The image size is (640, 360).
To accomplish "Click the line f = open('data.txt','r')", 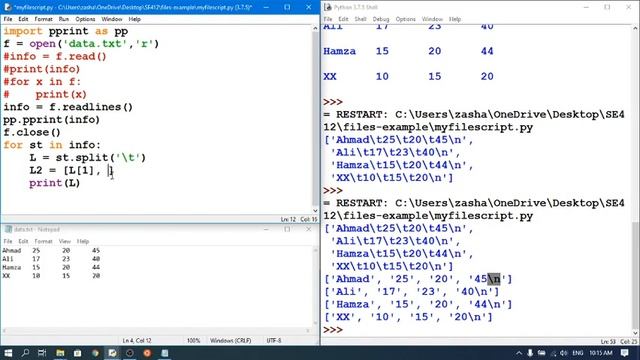I will (x=81, y=44).
